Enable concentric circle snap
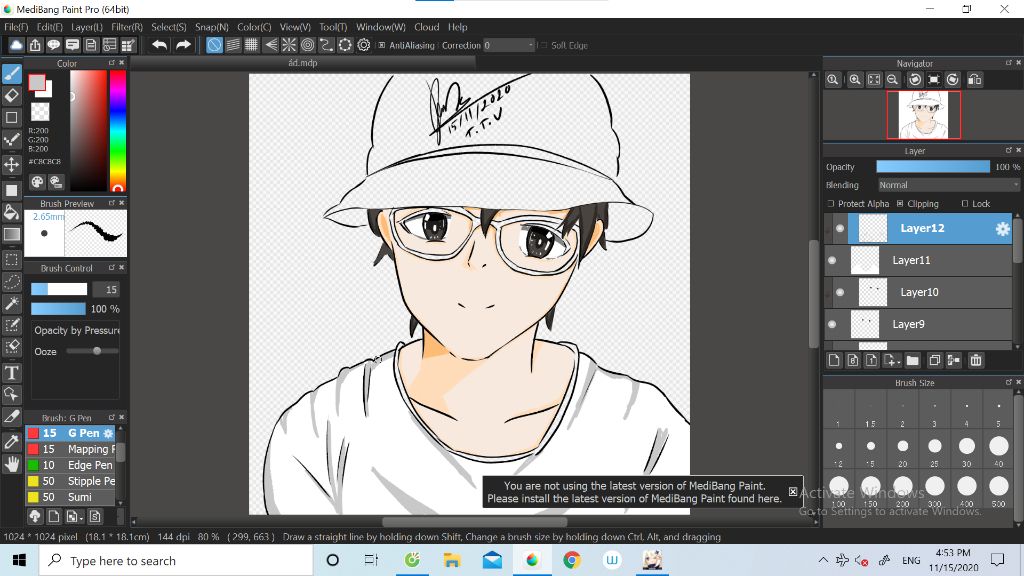Image resolution: width=1024 pixels, height=576 pixels. (308, 45)
